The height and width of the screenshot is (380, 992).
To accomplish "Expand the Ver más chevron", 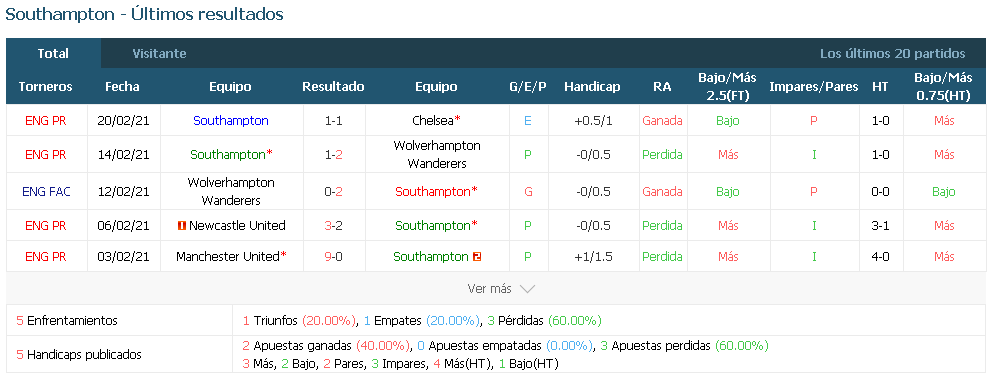I will pyautogui.click(x=526, y=289).
